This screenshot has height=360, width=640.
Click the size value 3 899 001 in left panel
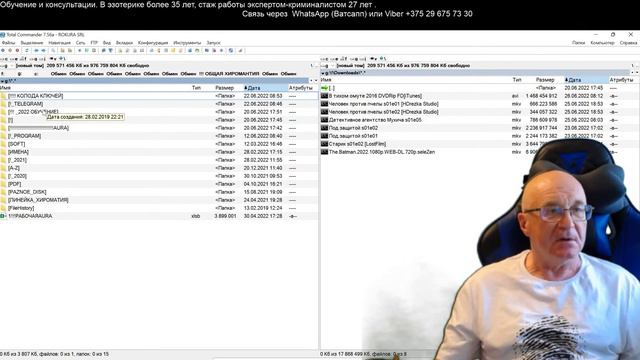[225, 216]
